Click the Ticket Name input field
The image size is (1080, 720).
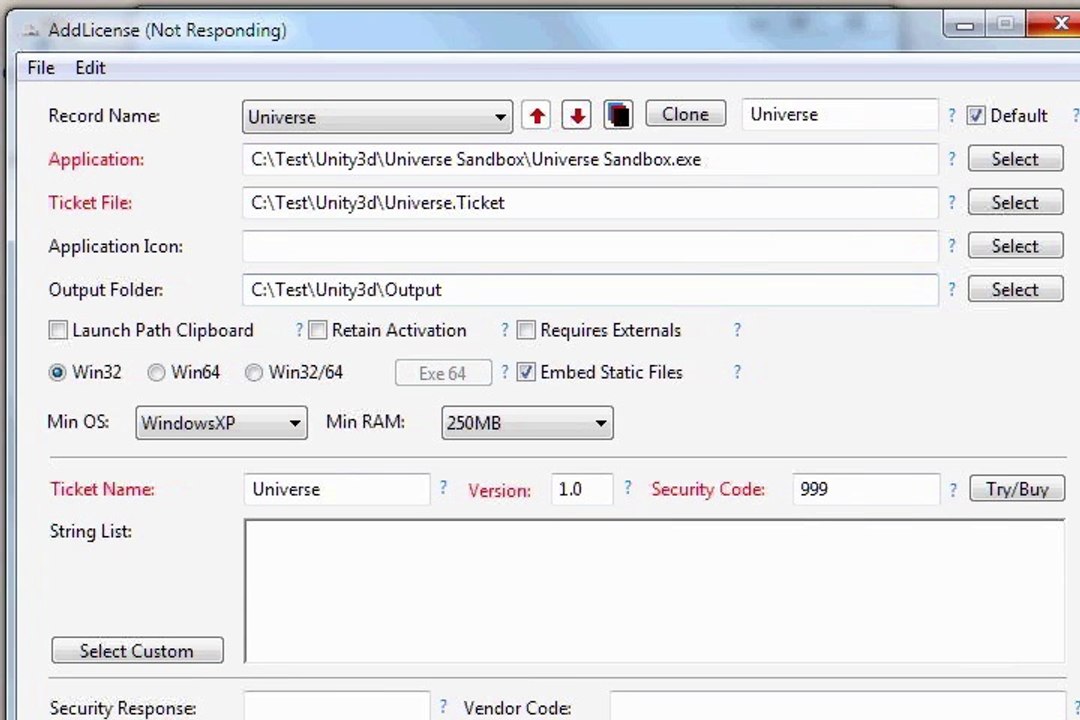(x=337, y=489)
